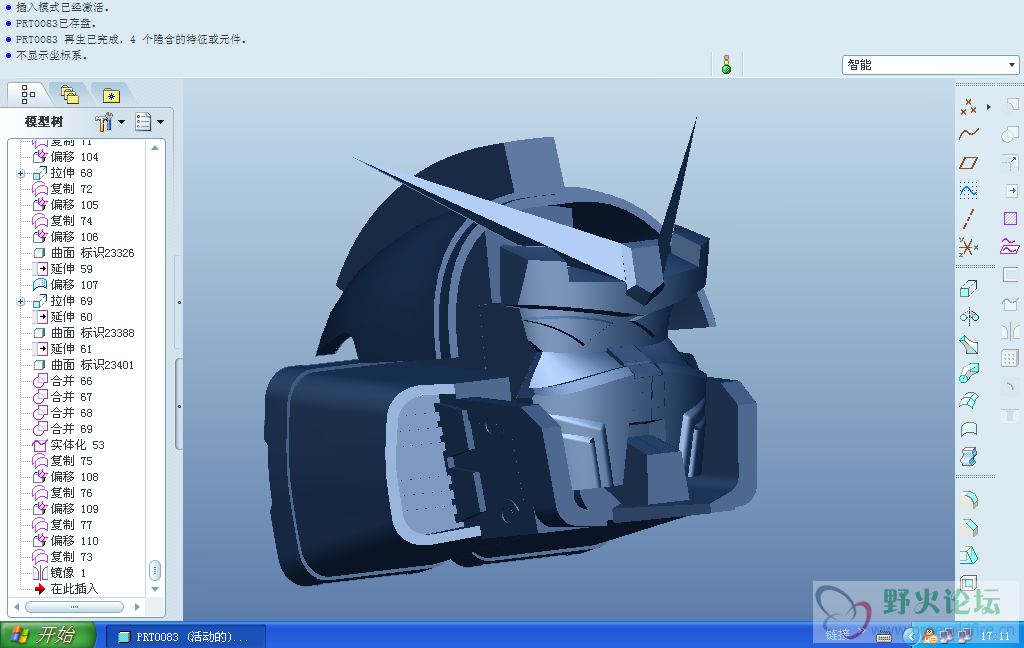Select the blue wavy surface tool
Viewport: 1024px width, 648px height.
[x=968, y=457]
